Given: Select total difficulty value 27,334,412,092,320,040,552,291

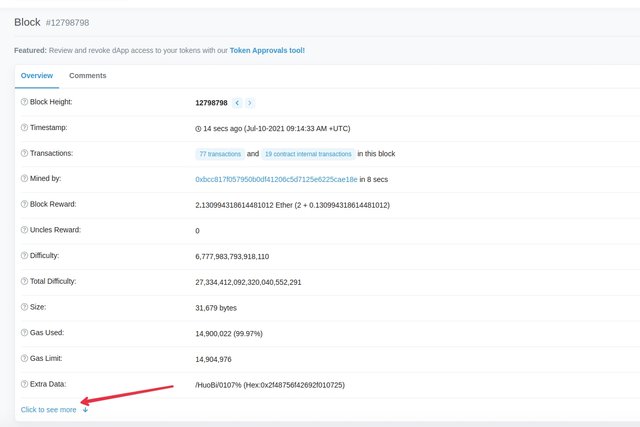Looking at the screenshot, I should point(248,282).
